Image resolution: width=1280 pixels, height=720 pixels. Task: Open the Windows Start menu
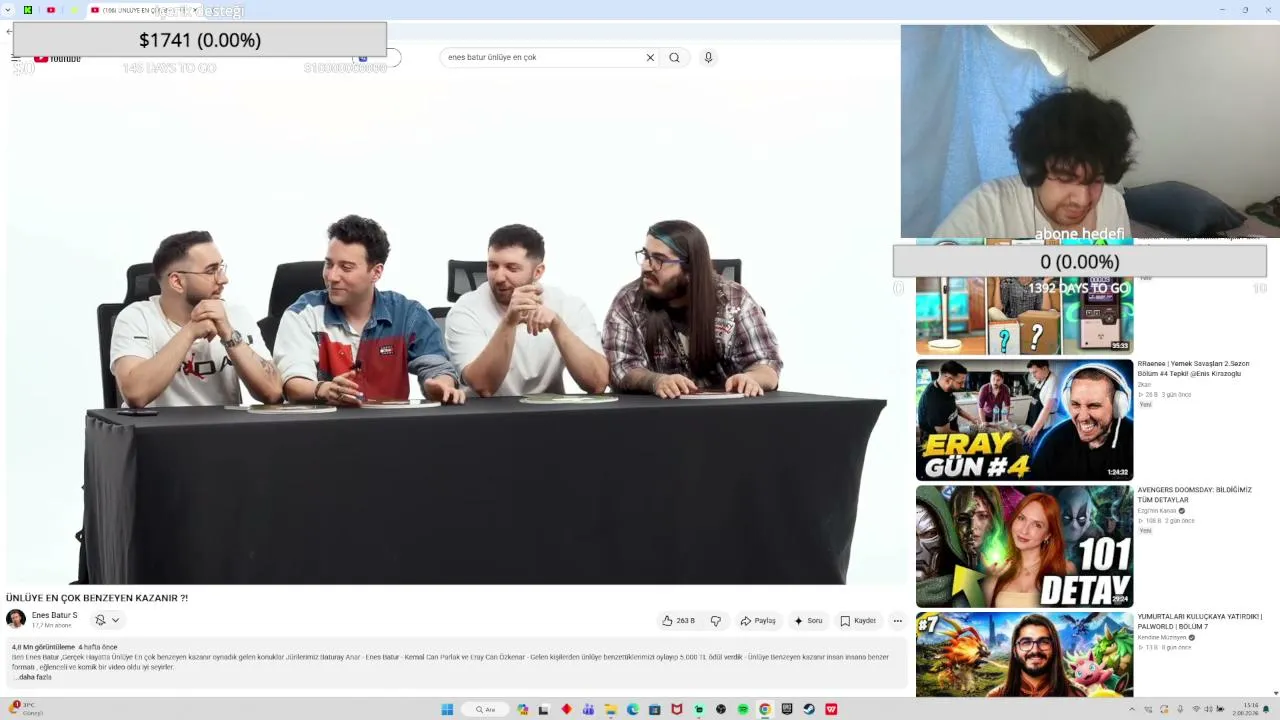447,709
